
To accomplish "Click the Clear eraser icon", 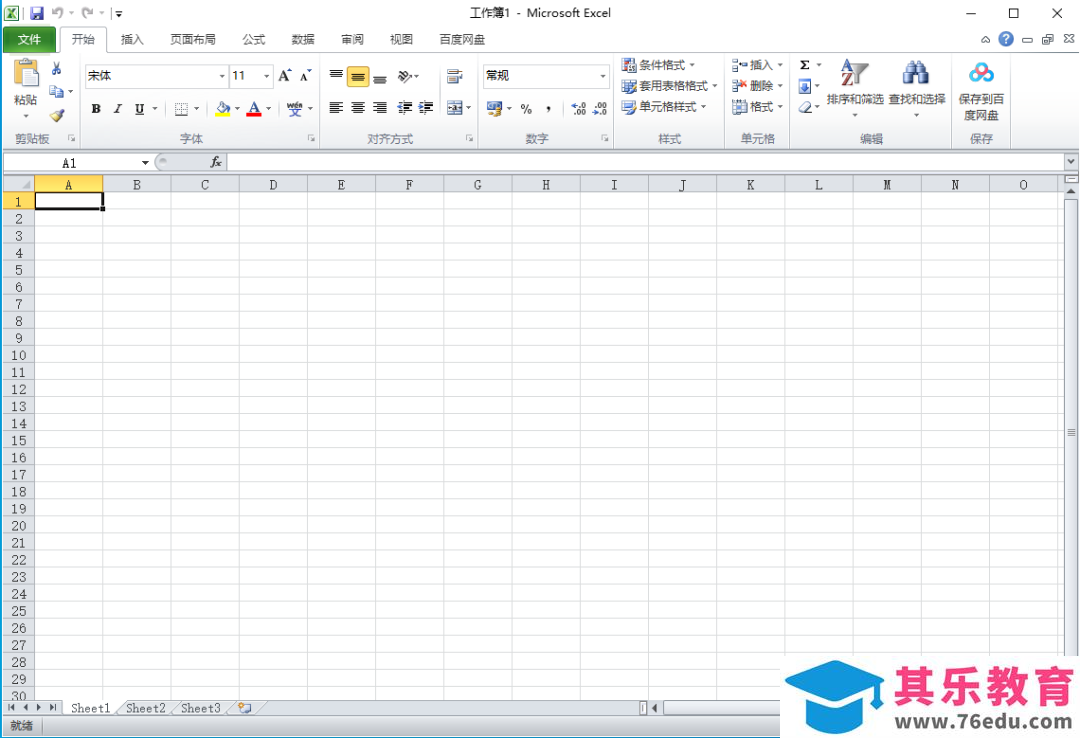I will tap(804, 107).
